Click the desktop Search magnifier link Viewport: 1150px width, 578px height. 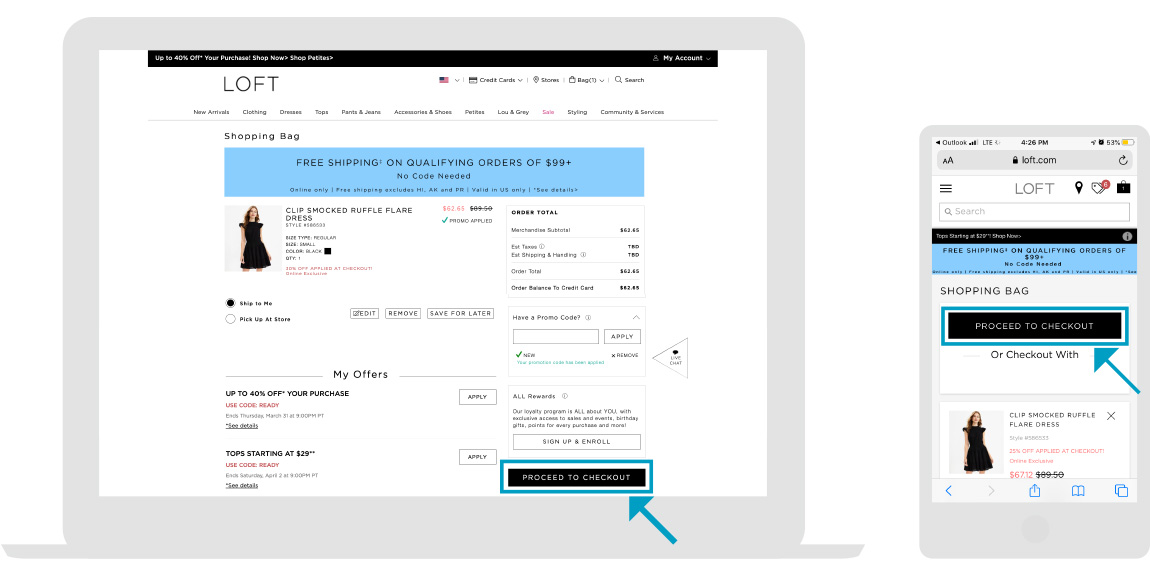pyautogui.click(x=629, y=80)
